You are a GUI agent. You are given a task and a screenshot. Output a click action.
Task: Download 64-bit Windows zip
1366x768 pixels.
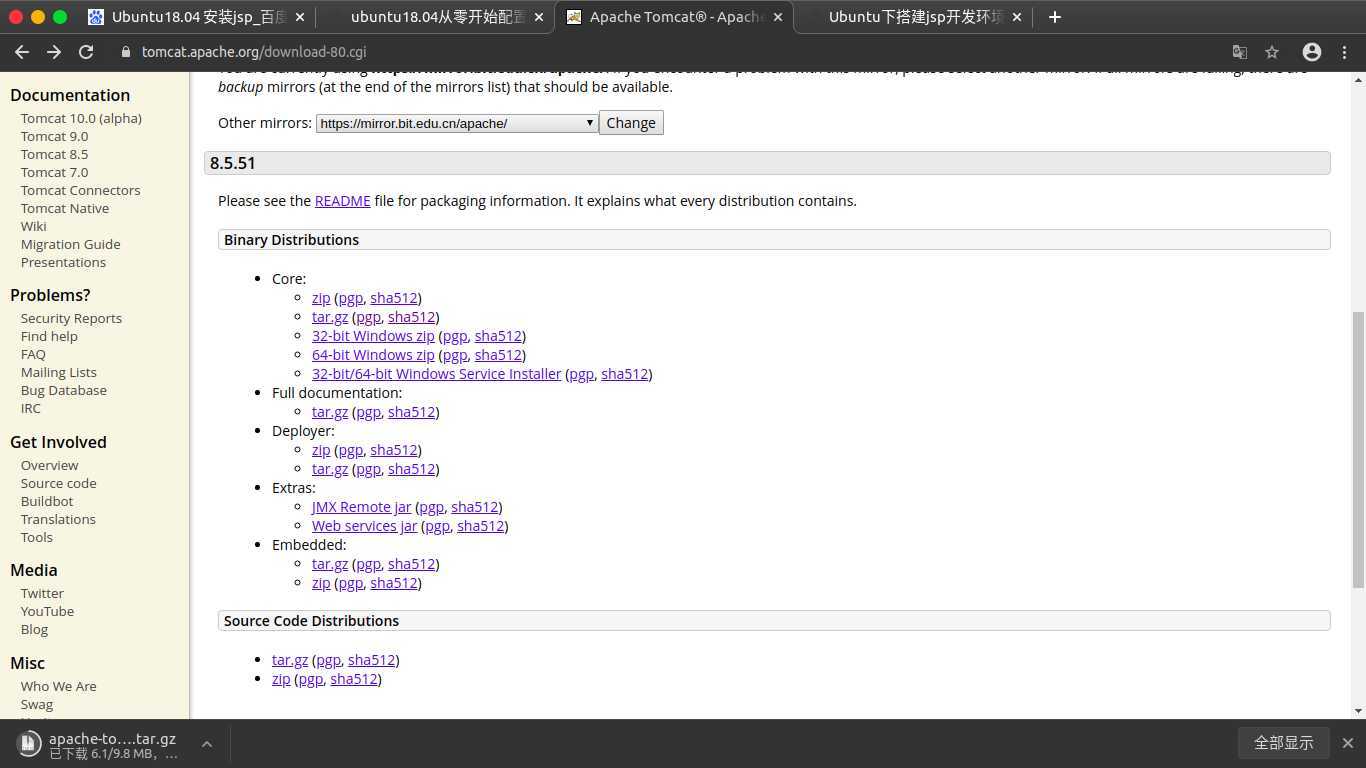coord(373,355)
